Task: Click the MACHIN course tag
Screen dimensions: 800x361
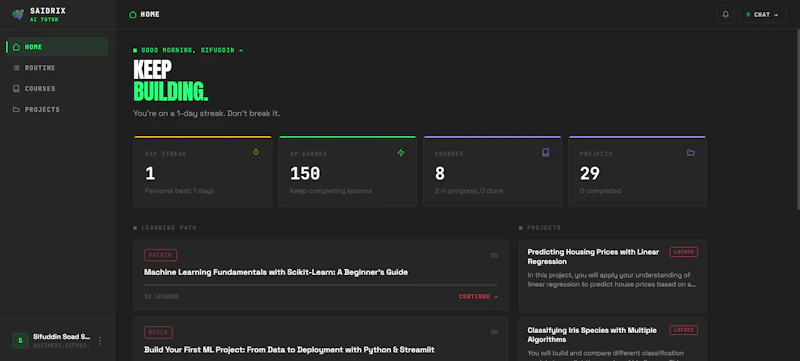Action: [x=160, y=255]
